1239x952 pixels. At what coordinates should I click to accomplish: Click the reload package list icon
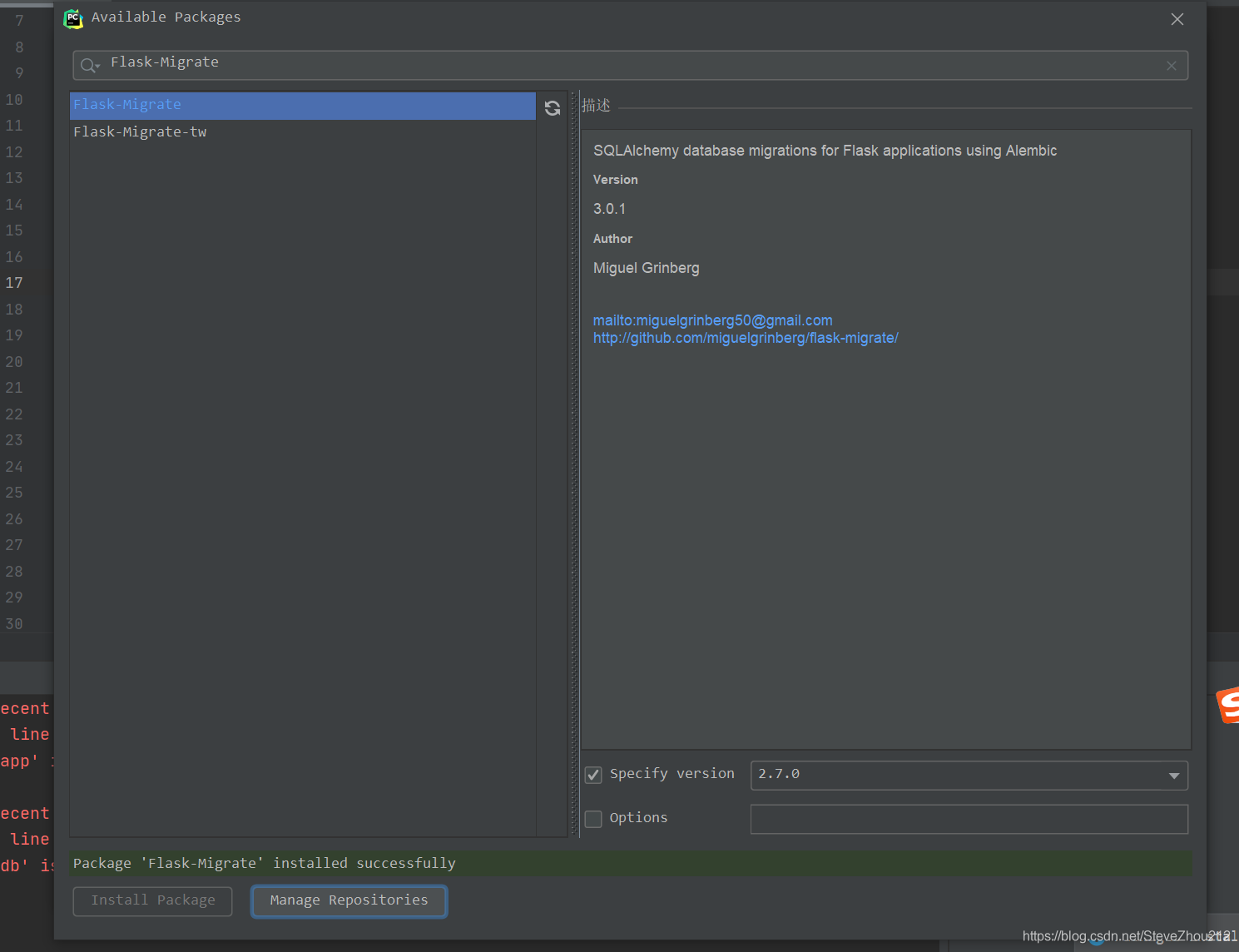point(553,108)
